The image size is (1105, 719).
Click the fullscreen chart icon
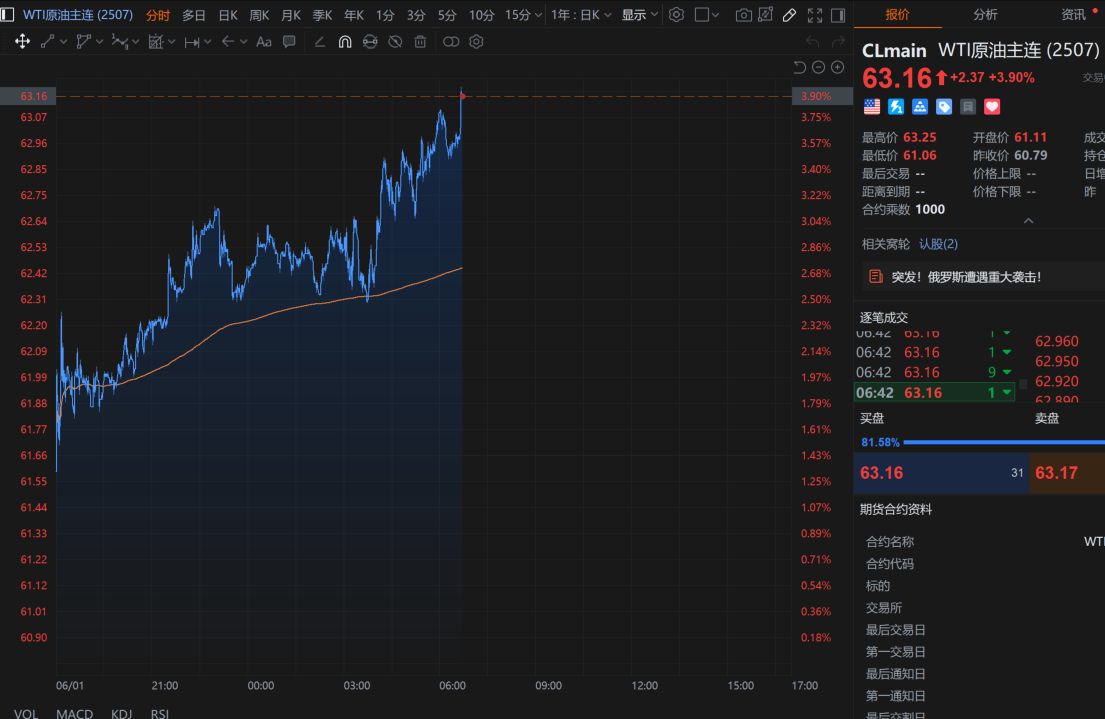814,15
